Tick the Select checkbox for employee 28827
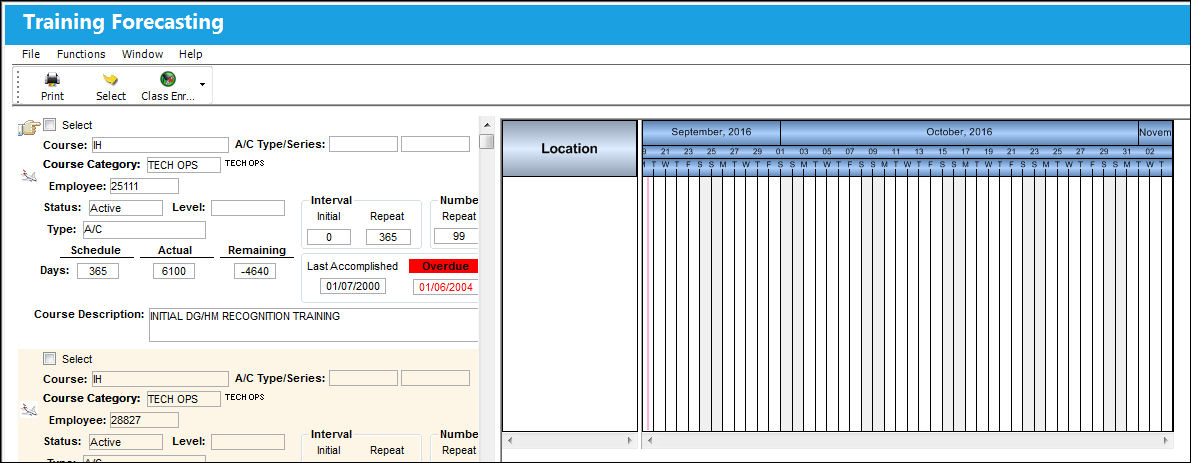Screen dimensions: 1191x463 click(x=49, y=358)
